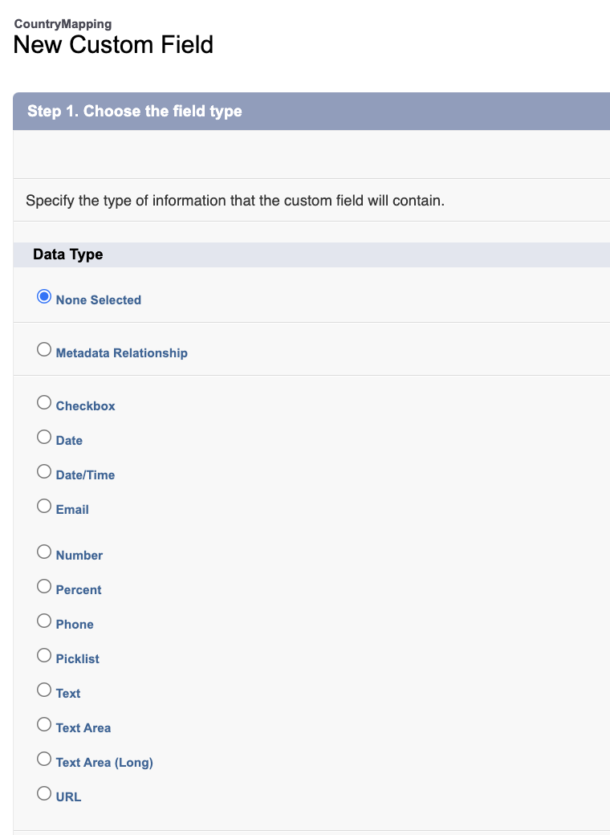Select the Text Area (Long) radio button
610x835 pixels.
click(43, 759)
